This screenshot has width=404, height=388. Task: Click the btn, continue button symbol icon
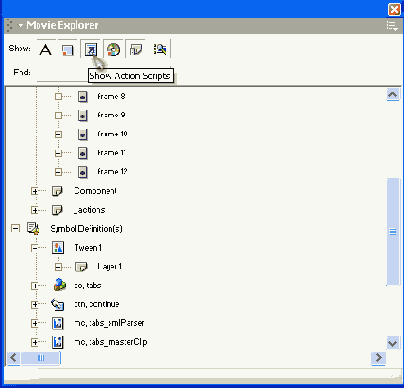pos(58,304)
